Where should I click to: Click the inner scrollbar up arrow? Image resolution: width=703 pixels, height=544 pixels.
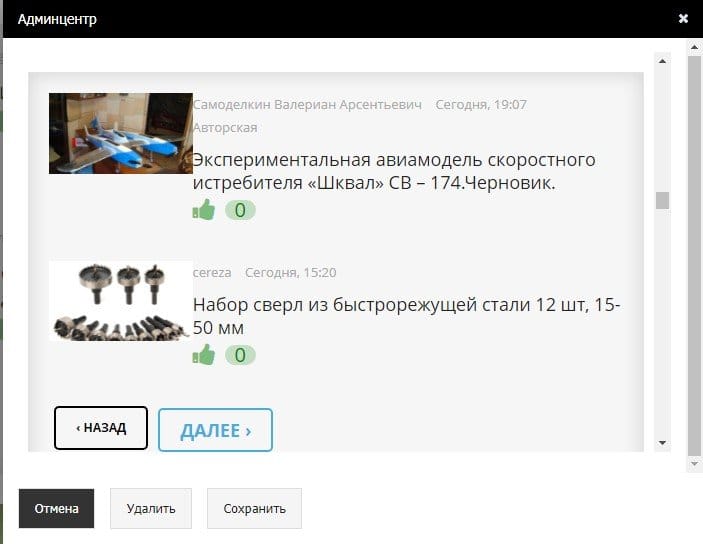662,61
